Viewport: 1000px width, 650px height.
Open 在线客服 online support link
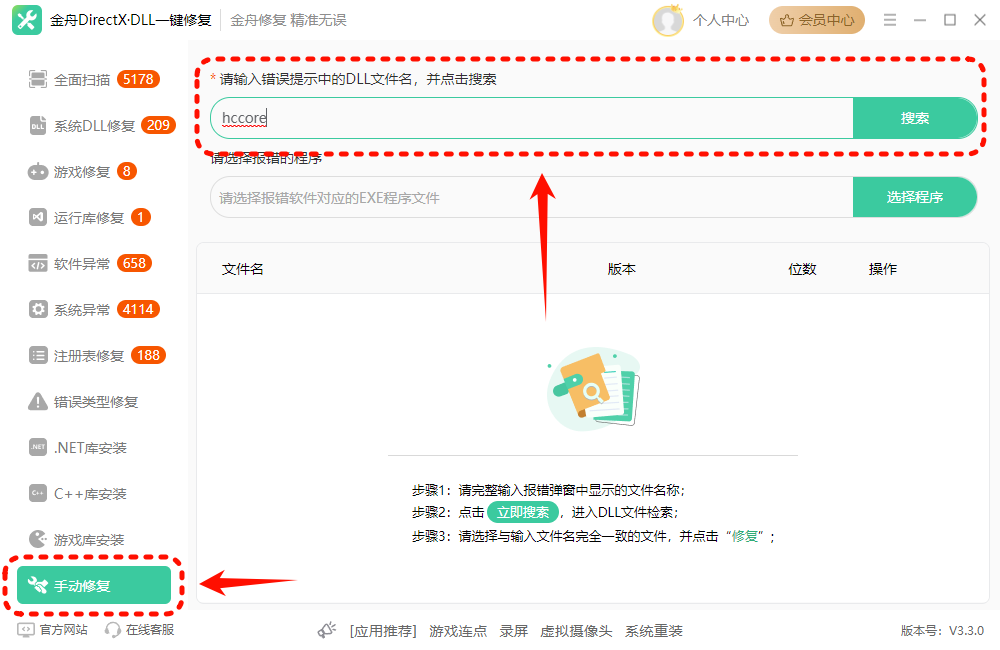click(150, 630)
